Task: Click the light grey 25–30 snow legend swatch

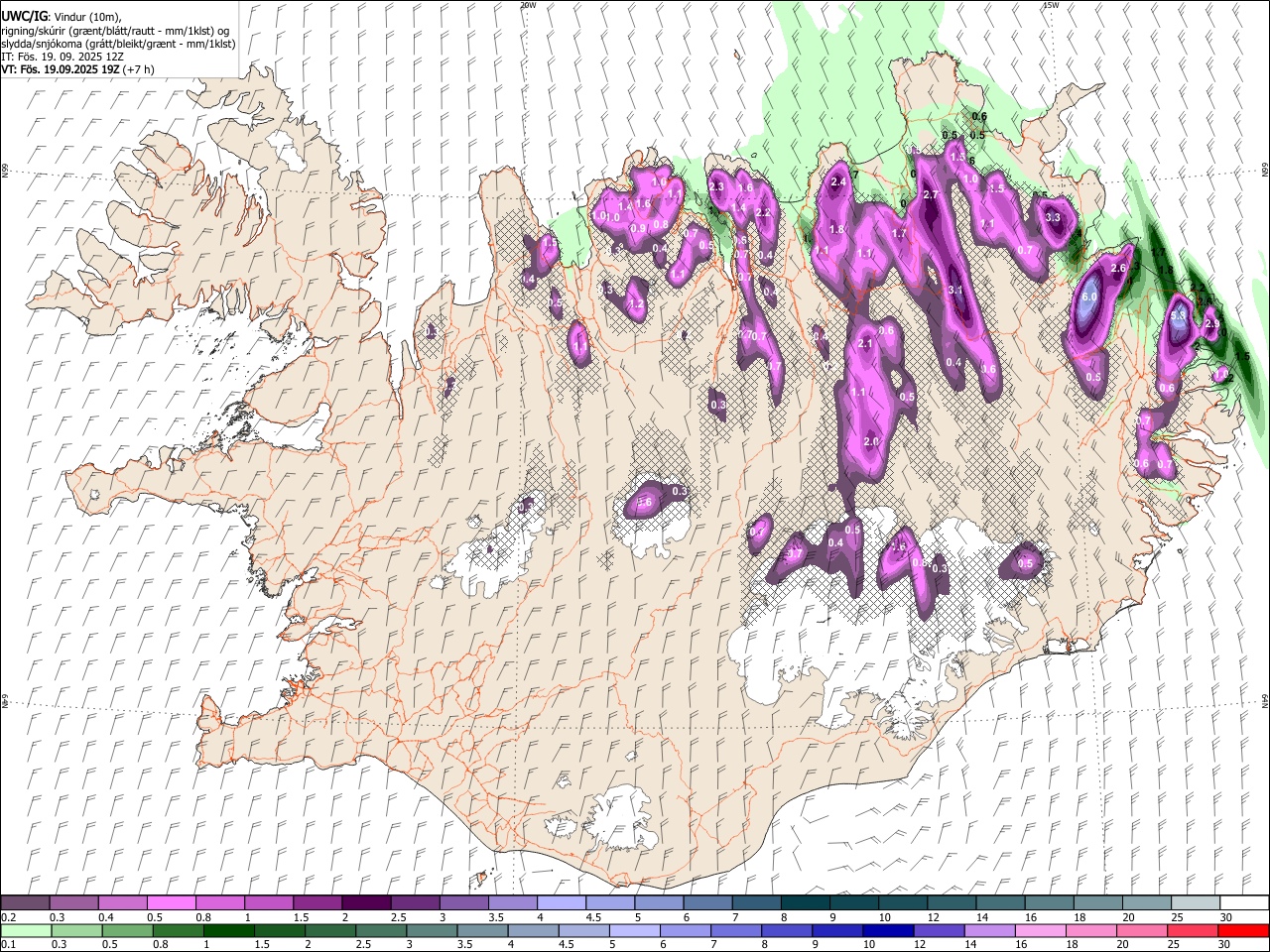Action: (x=1196, y=903)
